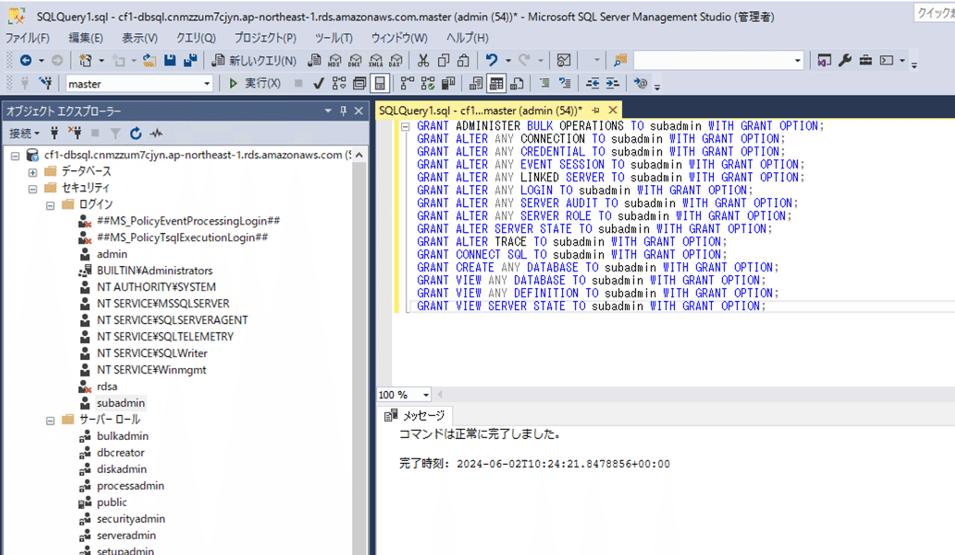Click Object Explorer activity monitor pulse icon

pos(157,133)
